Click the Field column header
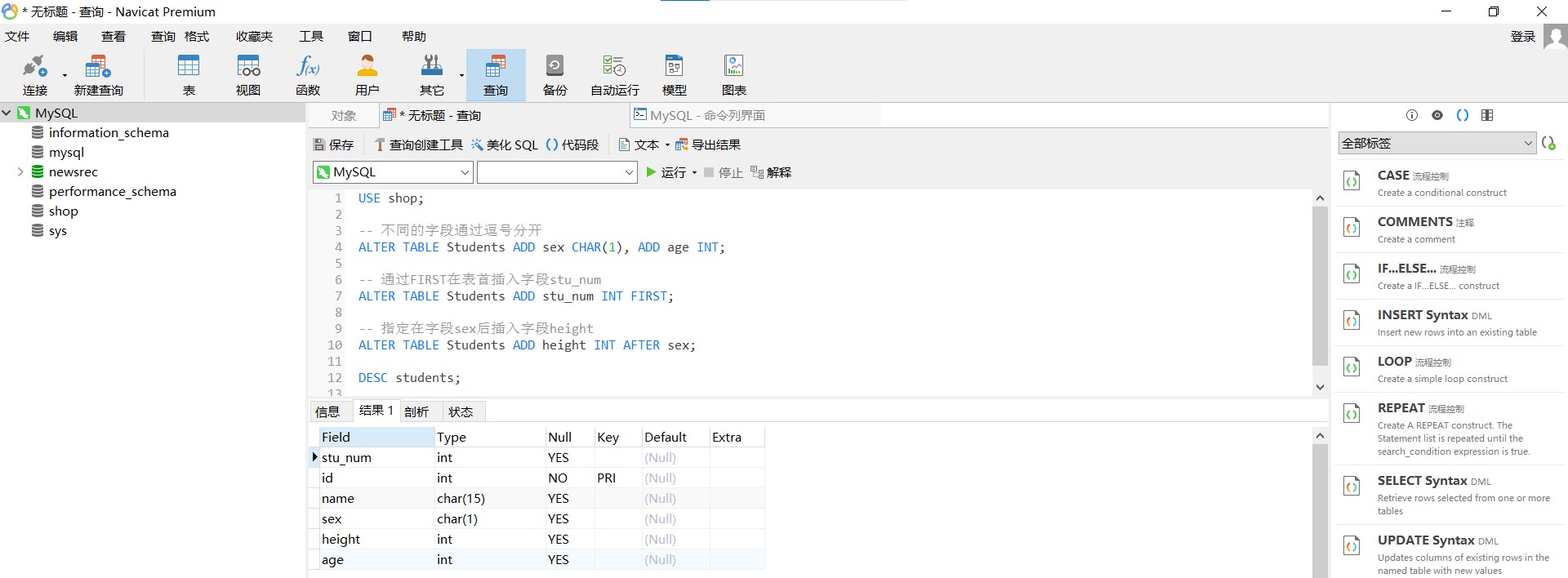The height and width of the screenshot is (578, 1568). [376, 438]
